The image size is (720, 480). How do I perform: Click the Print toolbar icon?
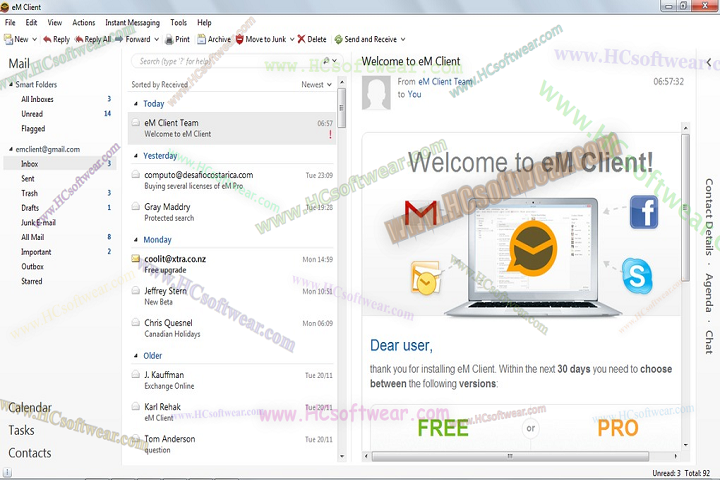(169, 40)
